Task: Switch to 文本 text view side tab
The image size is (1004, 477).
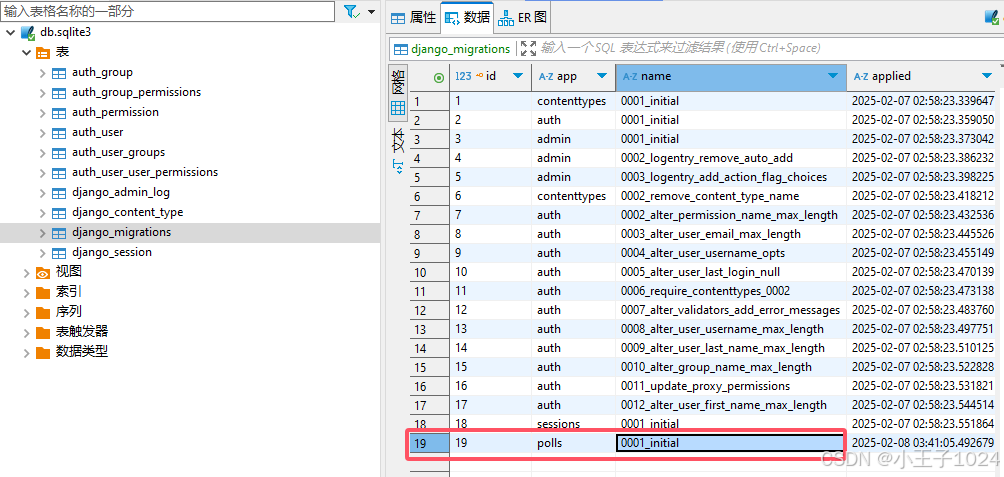Action: 398,151
